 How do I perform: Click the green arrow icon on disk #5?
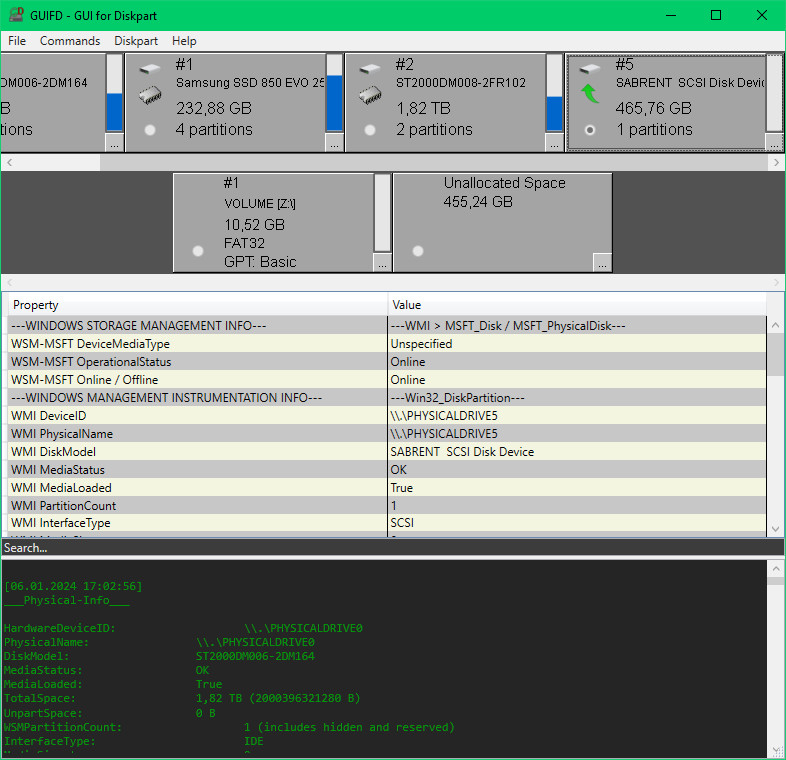pyautogui.click(x=590, y=95)
